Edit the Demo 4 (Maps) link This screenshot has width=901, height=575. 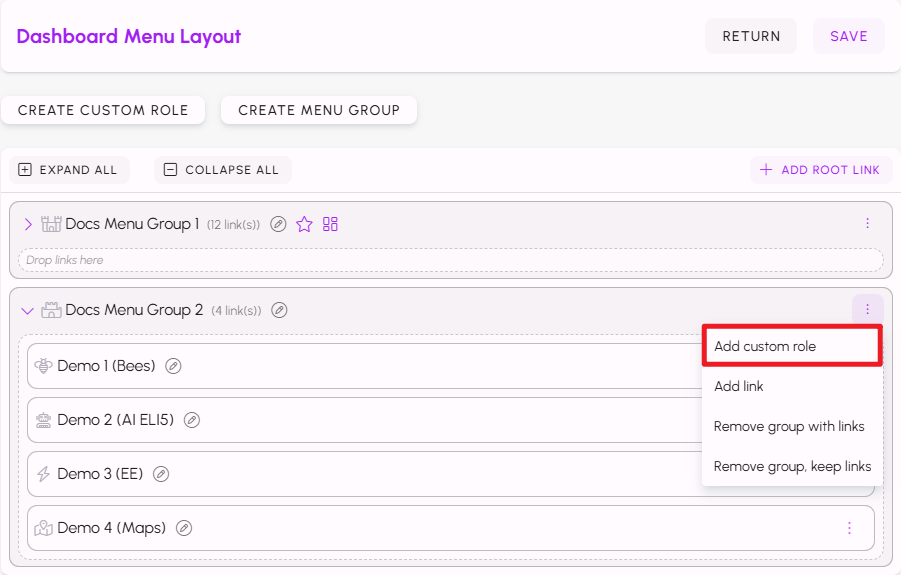pyautogui.click(x=184, y=528)
